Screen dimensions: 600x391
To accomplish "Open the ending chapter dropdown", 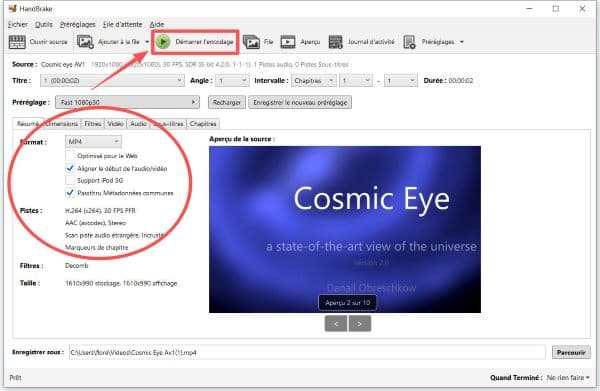I will pyautogui.click(x=401, y=81).
